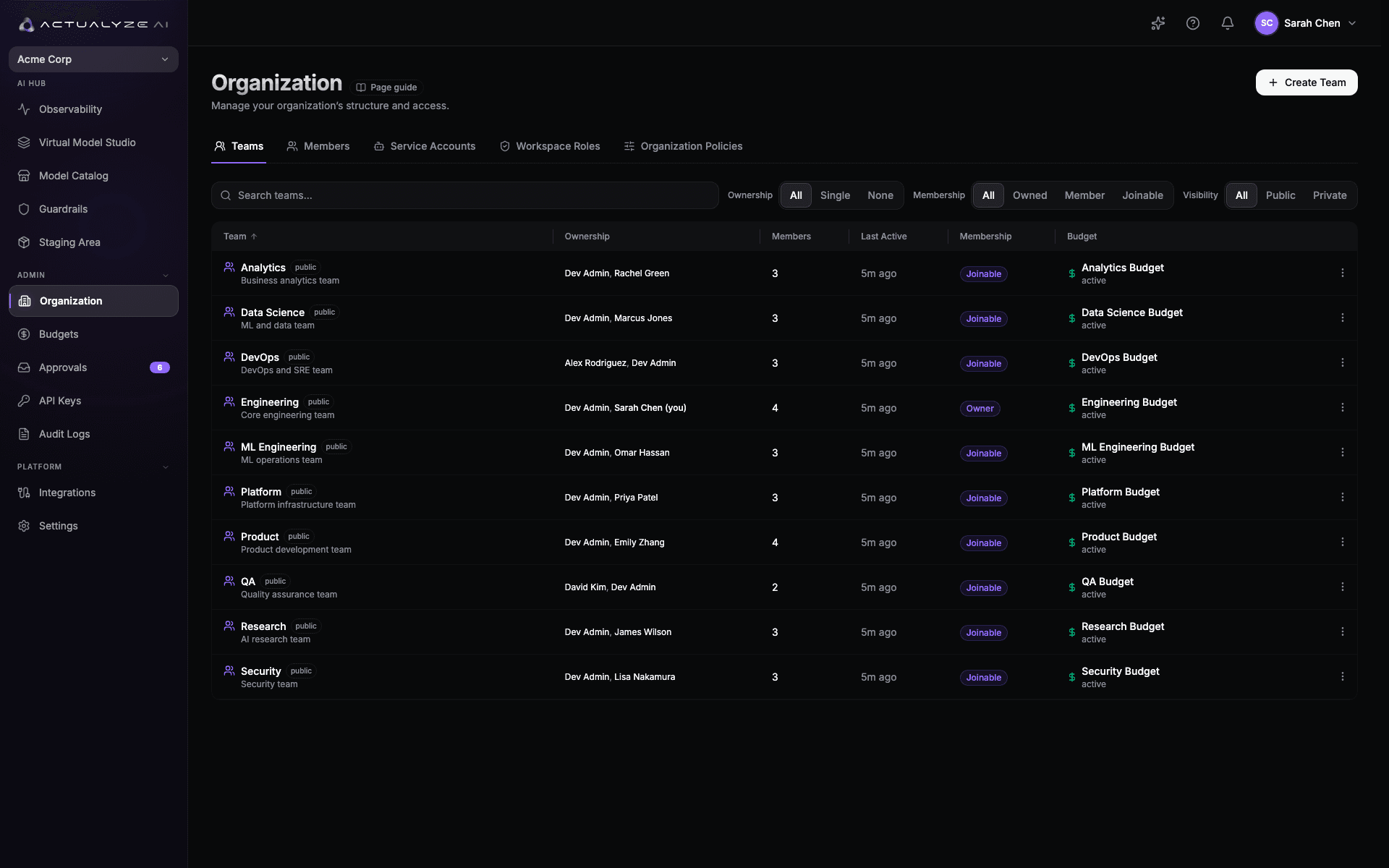Viewport: 1389px width, 868px height.
Task: Collapse the ADMIN sidebar section
Action: pyautogui.click(x=165, y=275)
